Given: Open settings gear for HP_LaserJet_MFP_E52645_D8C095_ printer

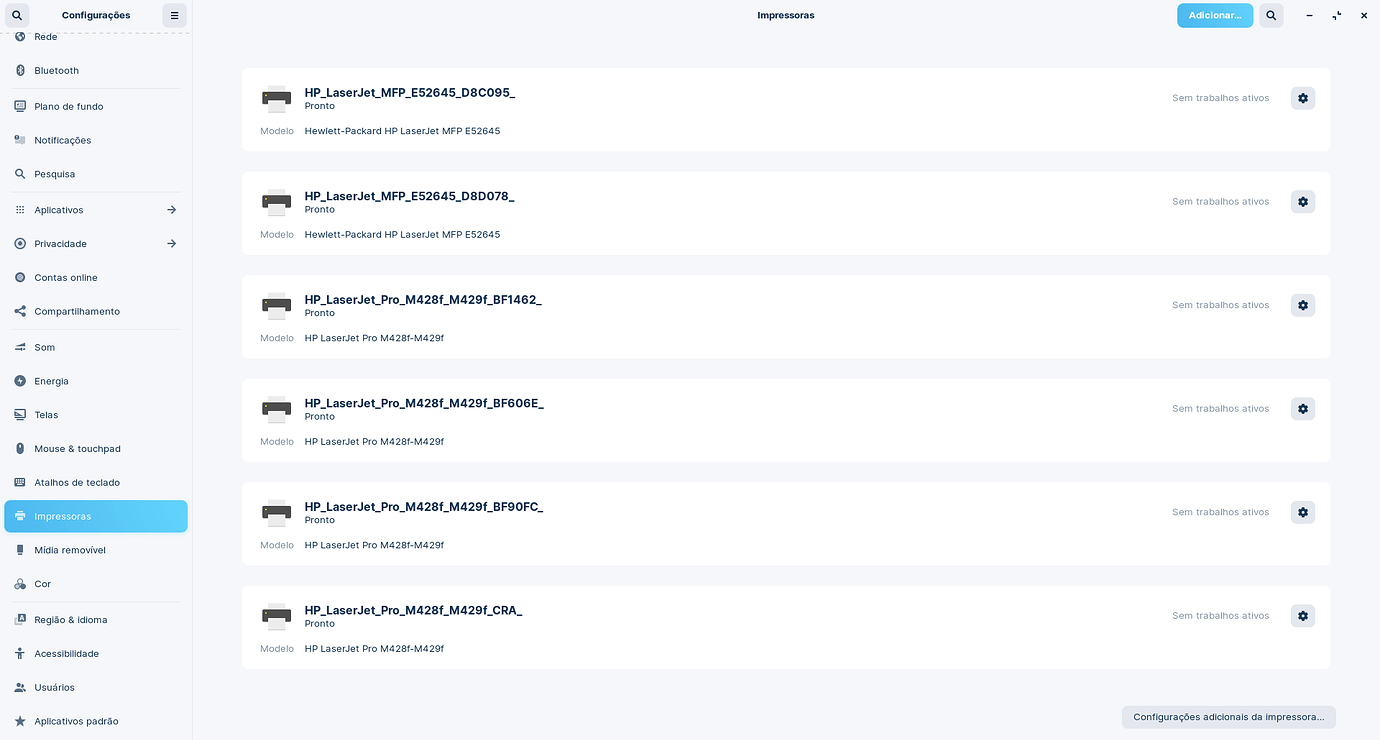Looking at the screenshot, I should pyautogui.click(x=1302, y=98).
